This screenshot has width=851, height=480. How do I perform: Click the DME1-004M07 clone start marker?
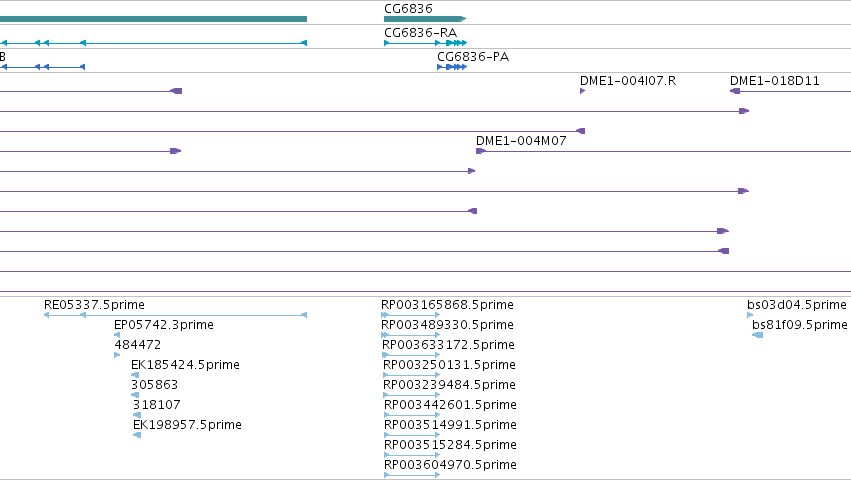[x=481, y=151]
